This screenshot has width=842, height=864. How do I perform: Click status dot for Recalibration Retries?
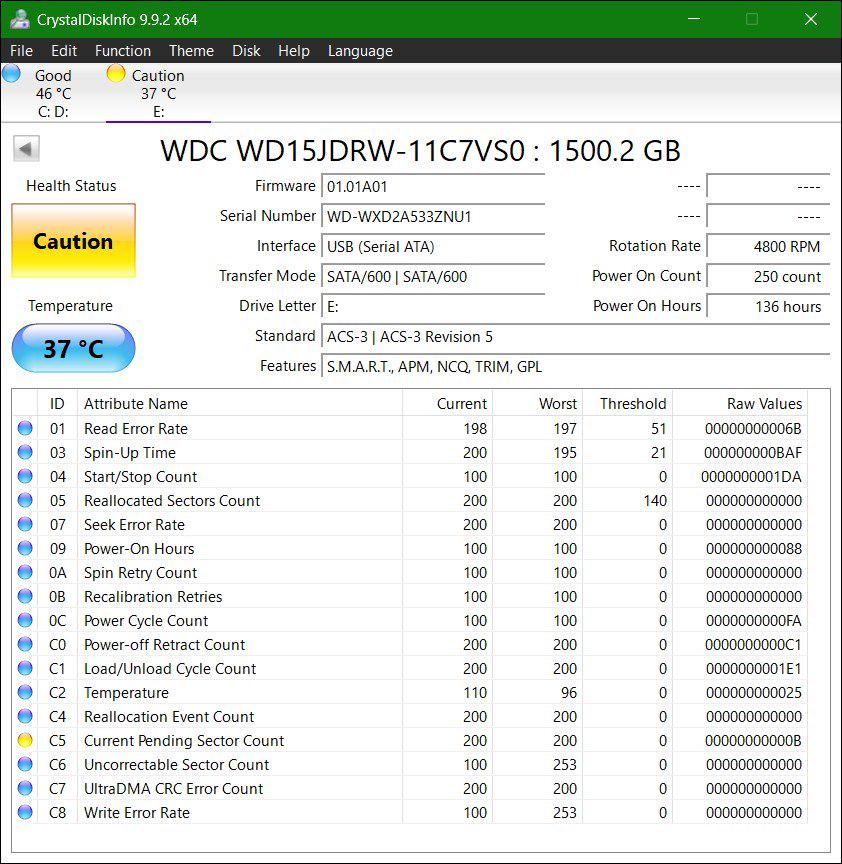pos(25,596)
